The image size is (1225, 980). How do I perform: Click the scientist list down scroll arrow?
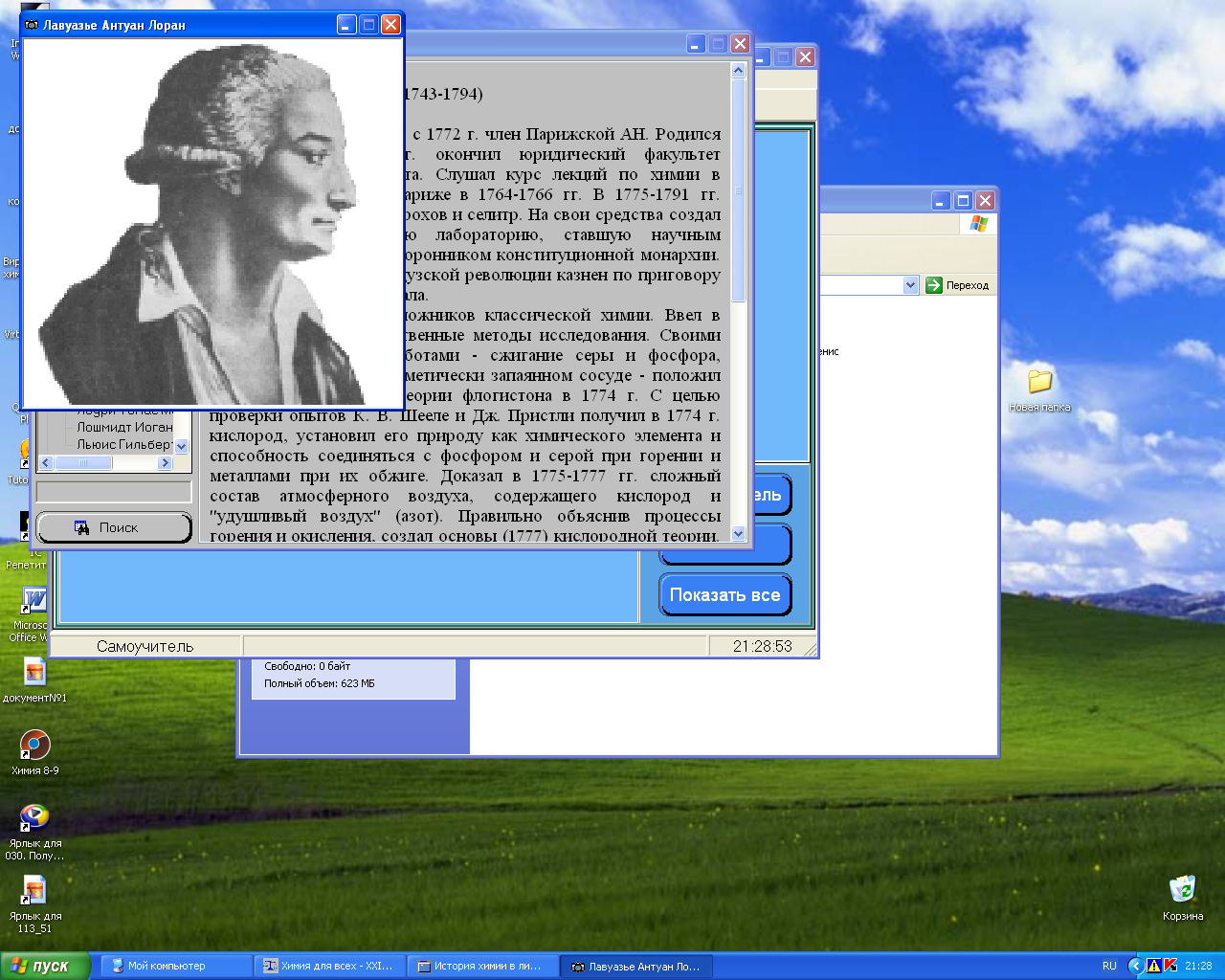point(182,446)
